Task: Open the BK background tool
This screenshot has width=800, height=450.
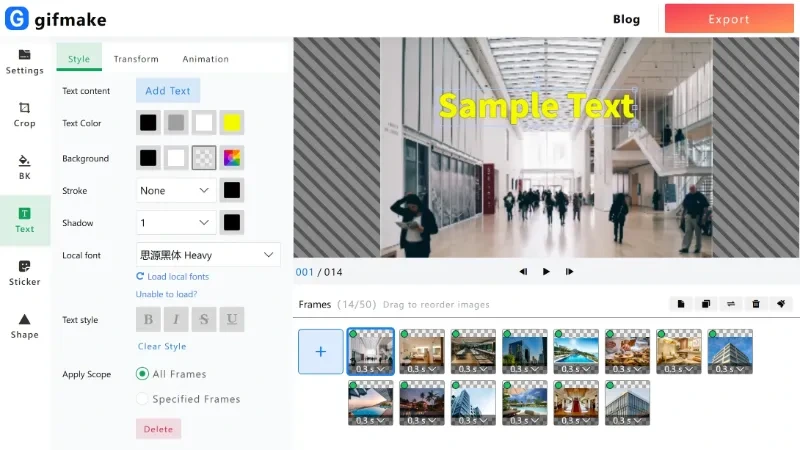Action: 24,167
